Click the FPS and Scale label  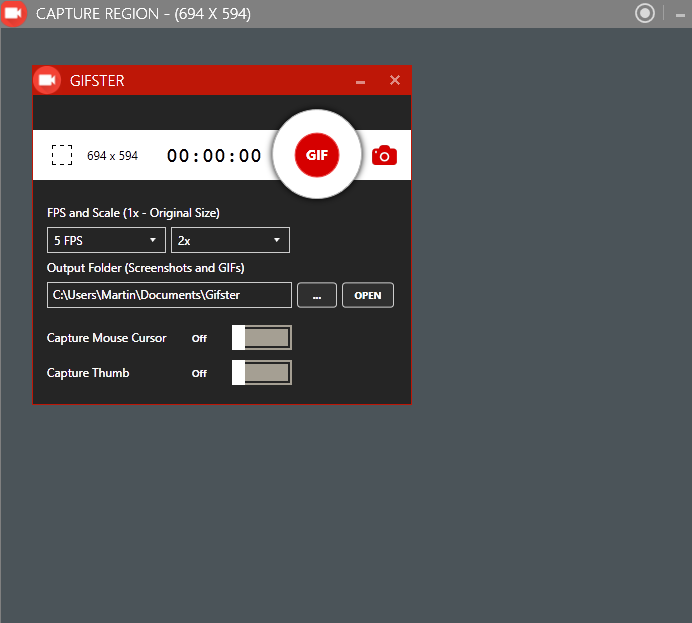coord(133,213)
